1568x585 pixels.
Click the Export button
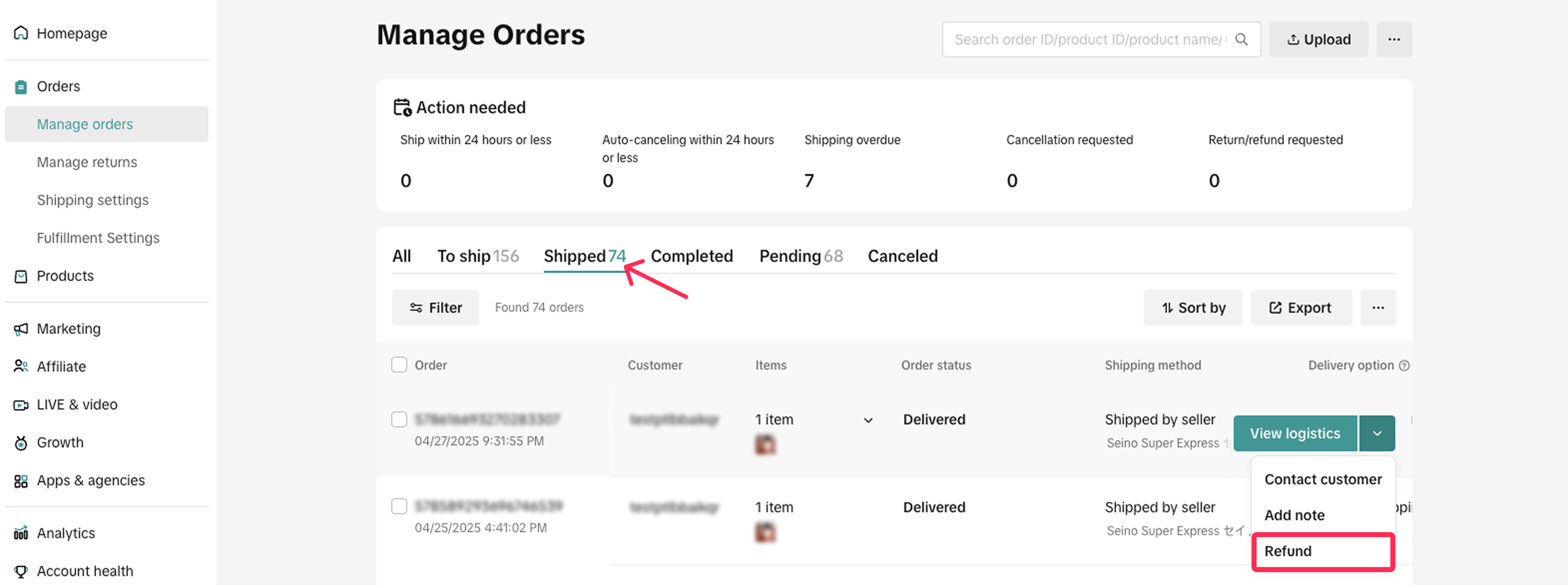[x=1300, y=308]
